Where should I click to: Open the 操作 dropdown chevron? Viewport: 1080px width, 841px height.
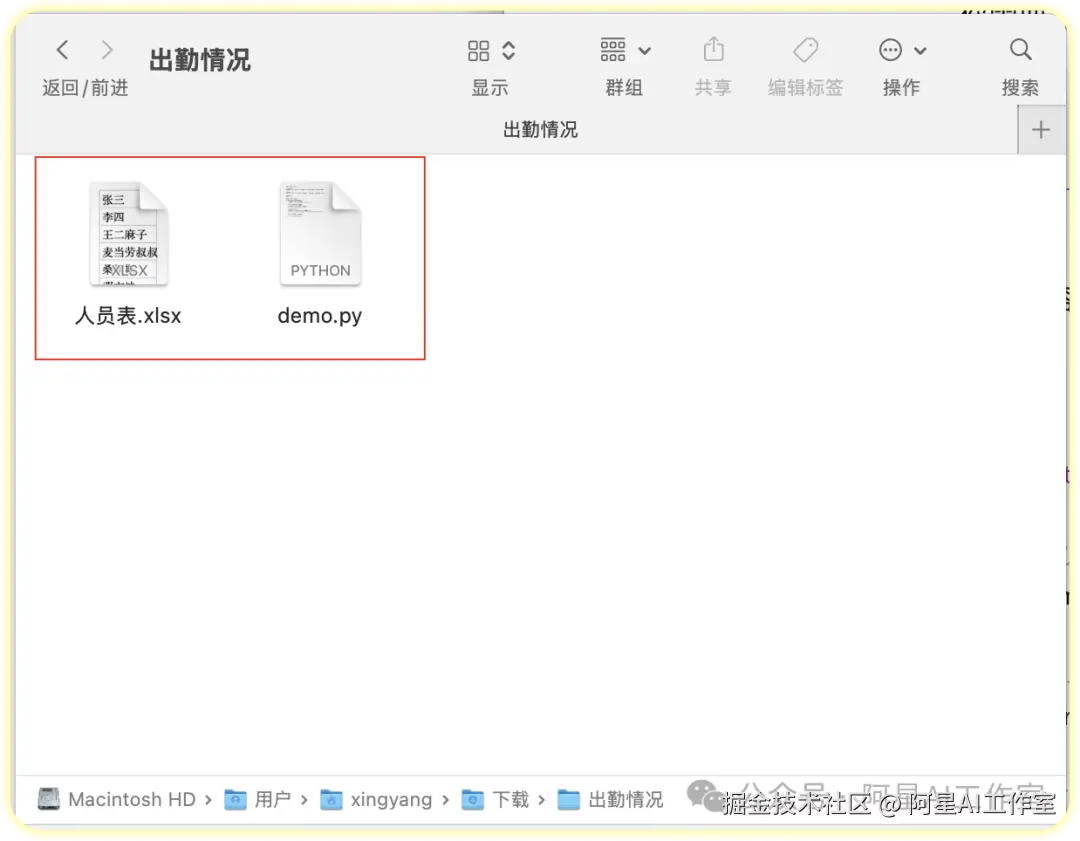click(918, 50)
